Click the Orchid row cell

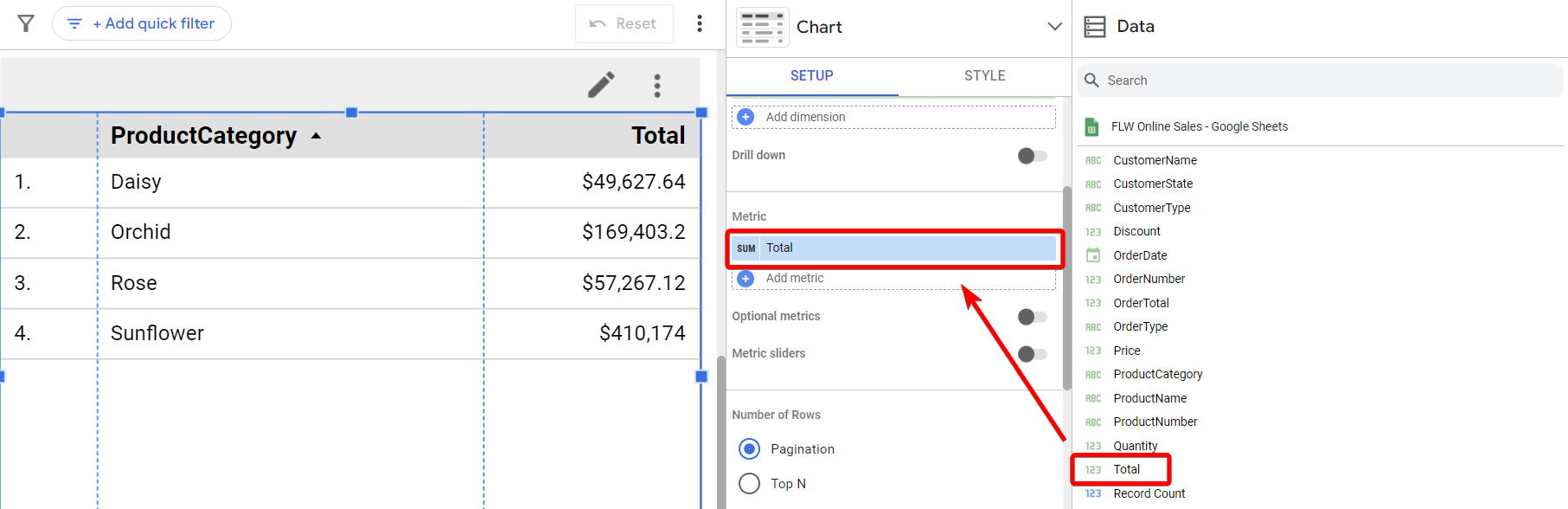coord(140,232)
